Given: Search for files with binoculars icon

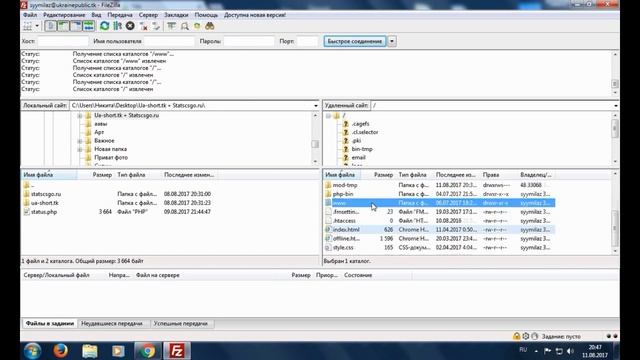Looking at the screenshot, I should click(x=210, y=26).
